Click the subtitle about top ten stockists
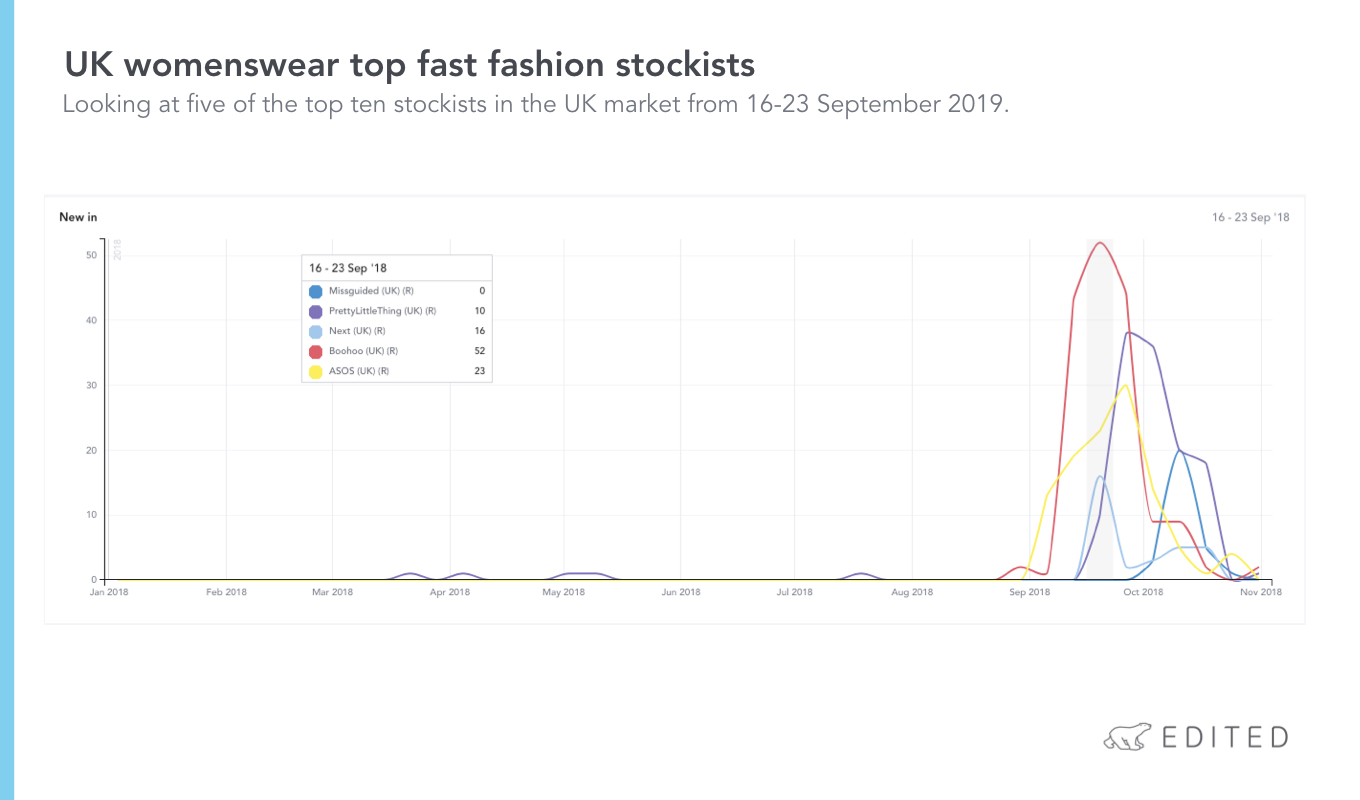The width and height of the screenshot is (1360, 800). click(x=536, y=105)
